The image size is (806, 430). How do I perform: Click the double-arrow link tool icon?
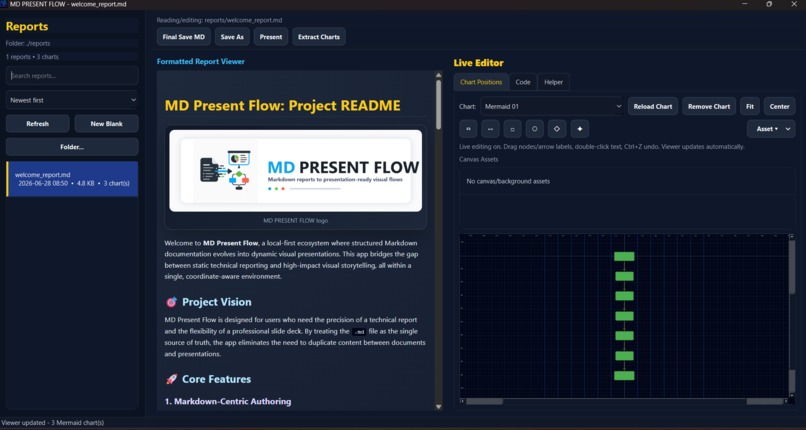[x=468, y=129]
